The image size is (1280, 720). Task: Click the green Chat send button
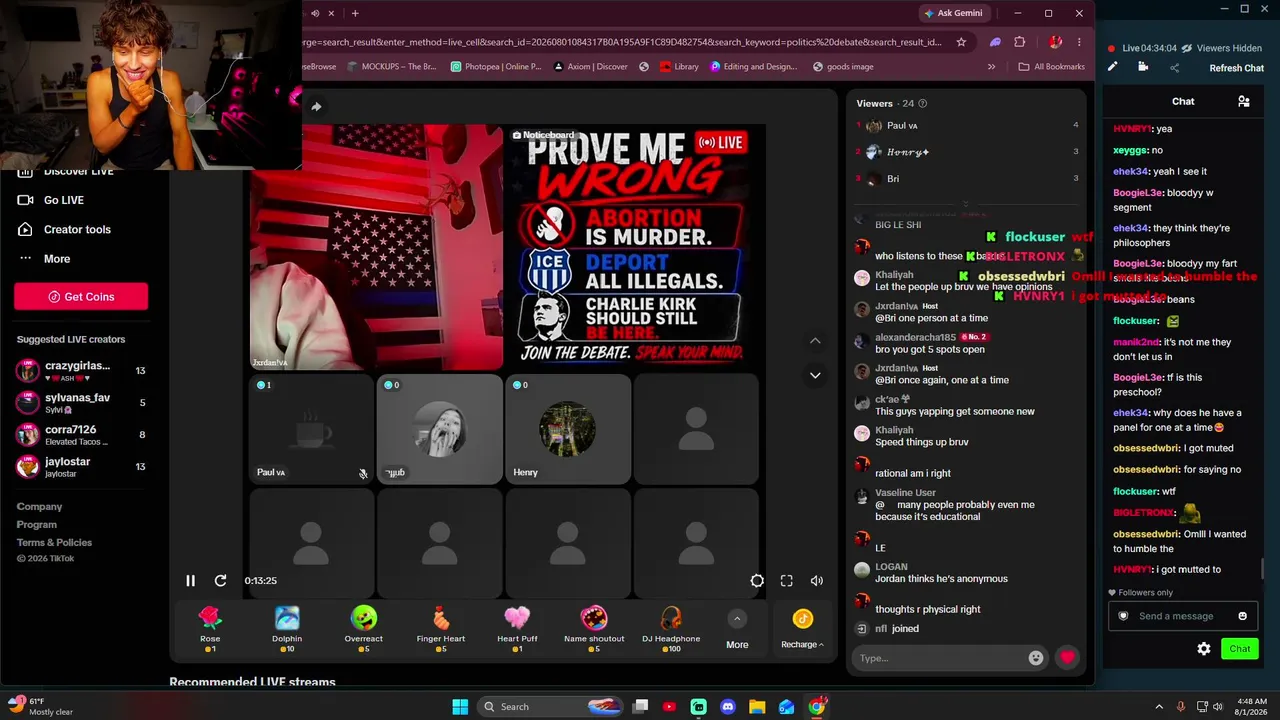(x=1240, y=649)
